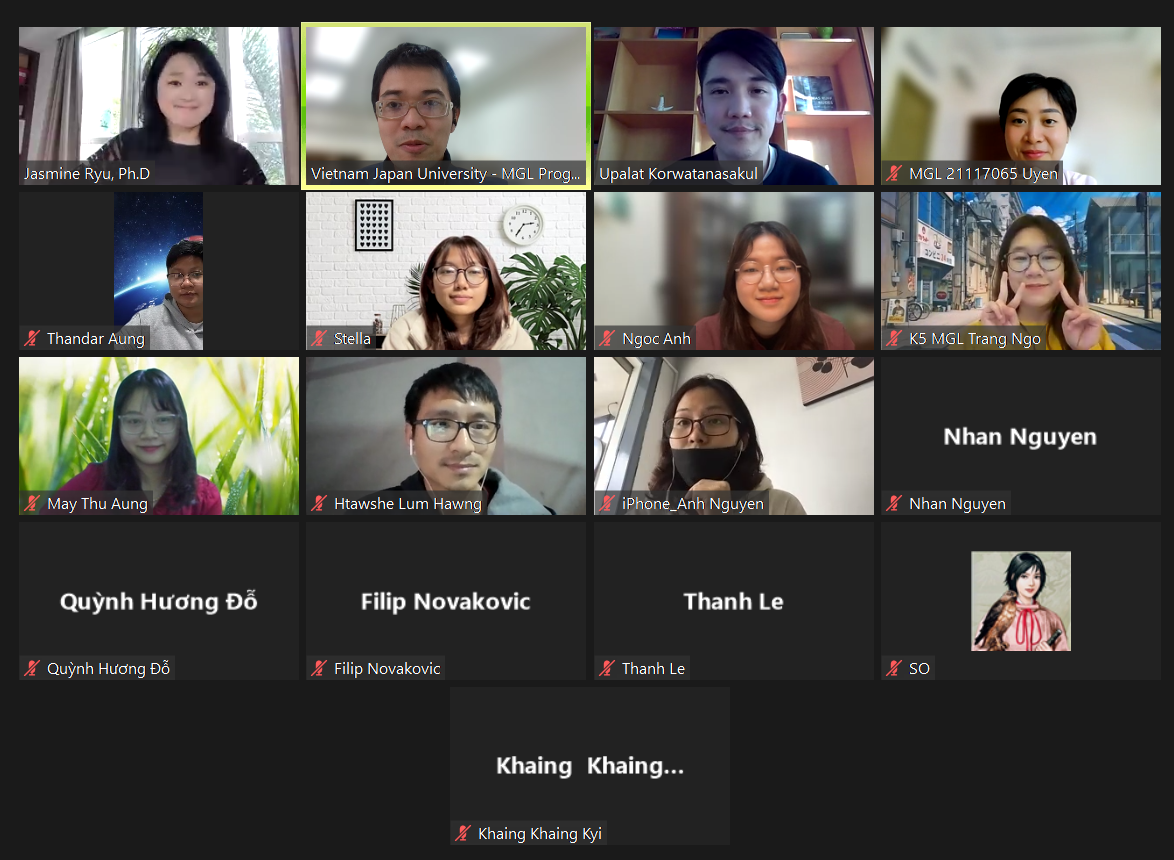1174x860 pixels.
Task: Click muted microphone icon by Ngoc Anh
Action: click(x=607, y=338)
